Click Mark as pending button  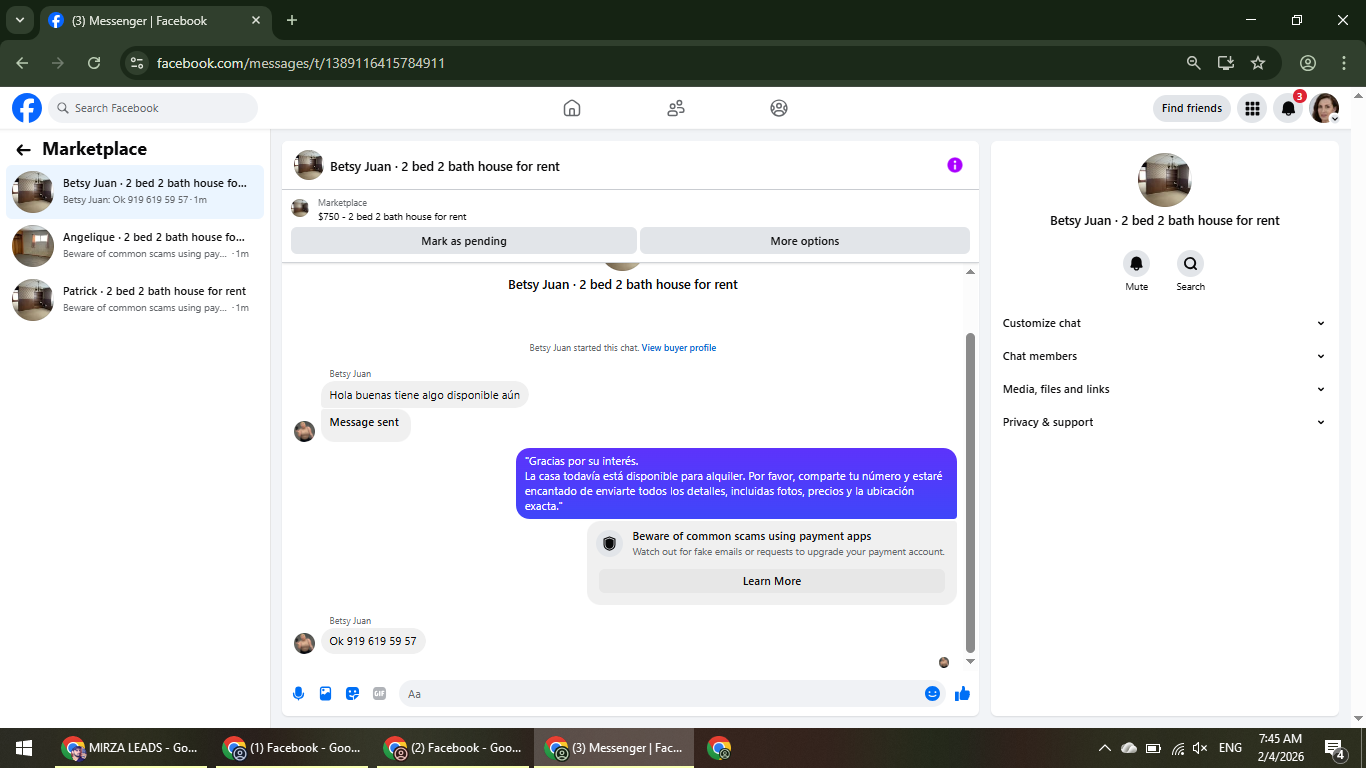click(x=464, y=241)
